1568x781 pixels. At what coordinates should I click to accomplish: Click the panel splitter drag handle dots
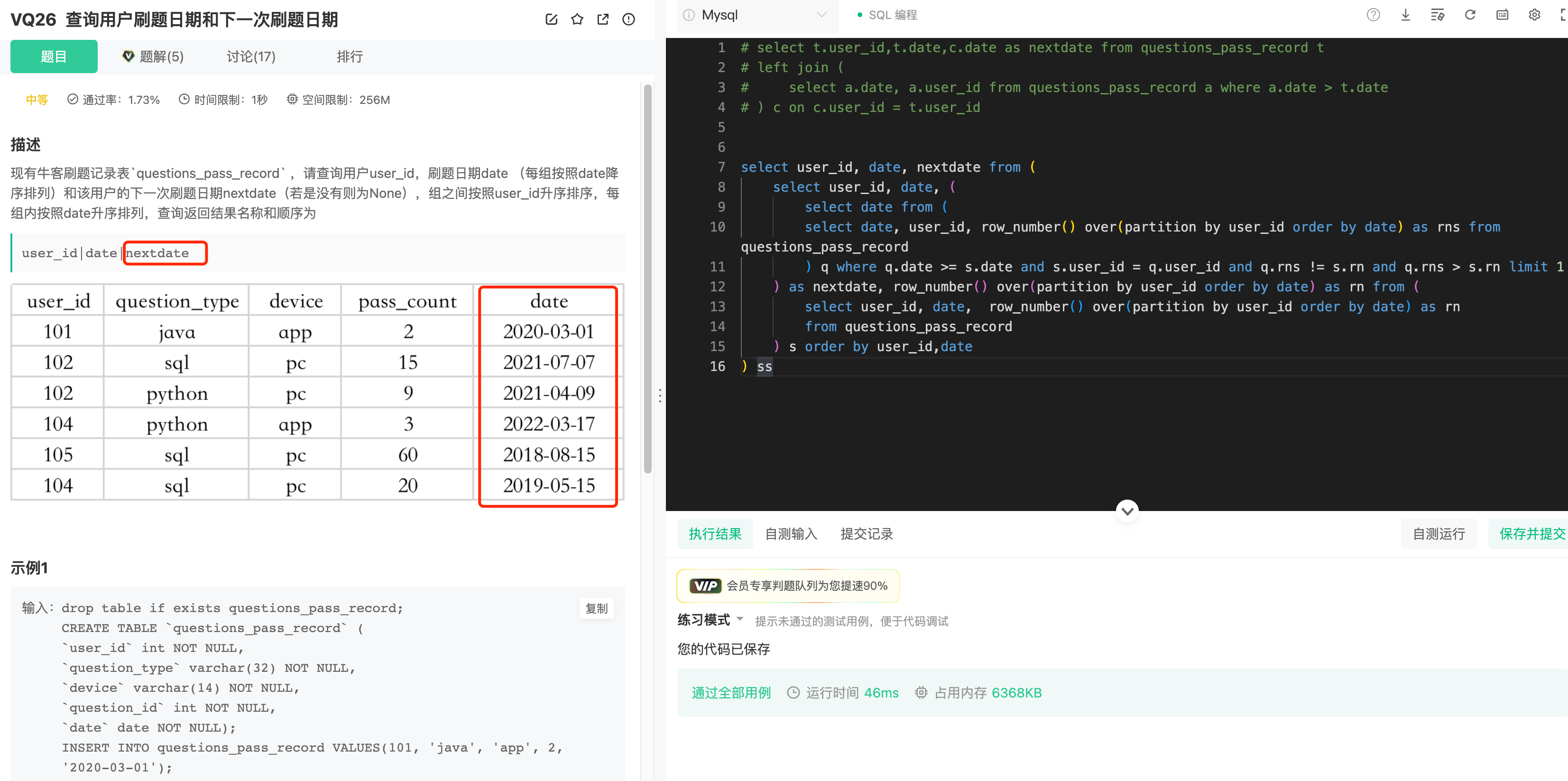tap(660, 396)
